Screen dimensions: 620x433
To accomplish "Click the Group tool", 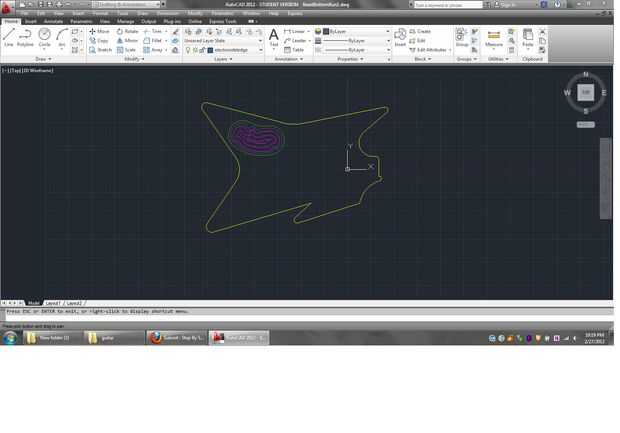I will (x=461, y=38).
